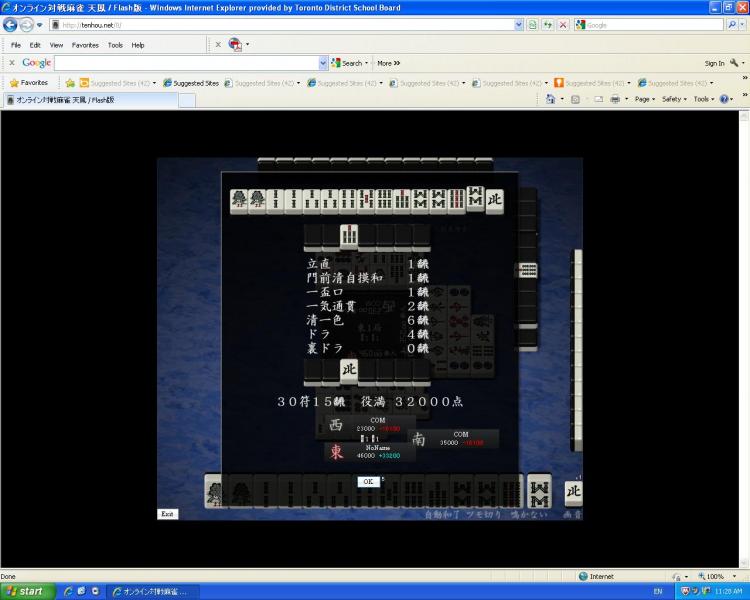Open the File menu
Image resolution: width=750 pixels, height=600 pixels.
(16, 45)
